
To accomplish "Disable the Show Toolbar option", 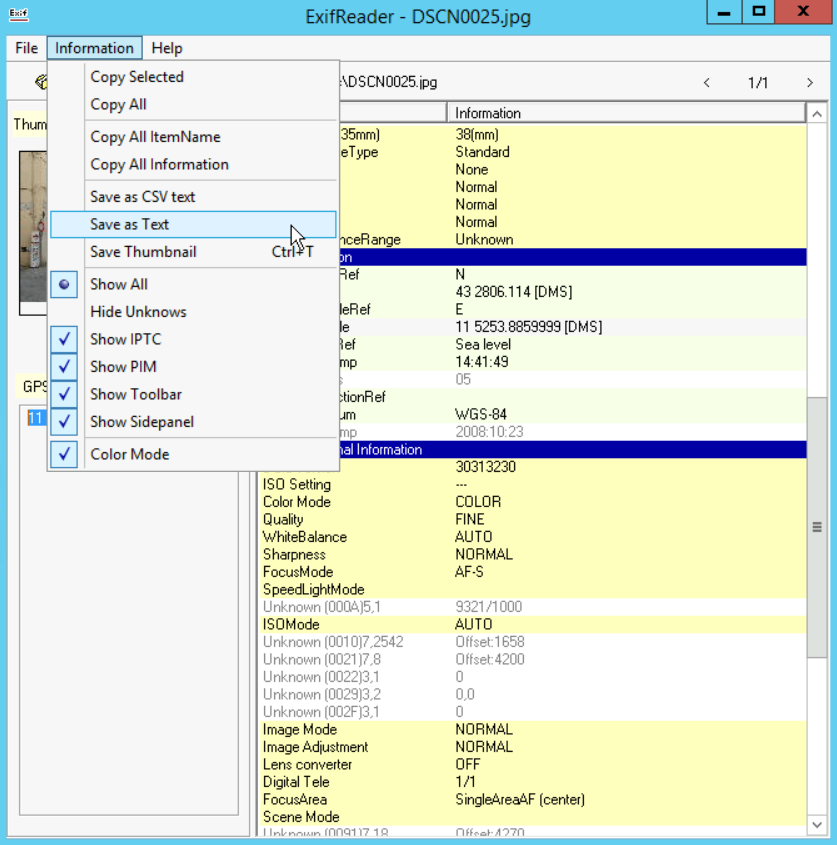I will (135, 394).
